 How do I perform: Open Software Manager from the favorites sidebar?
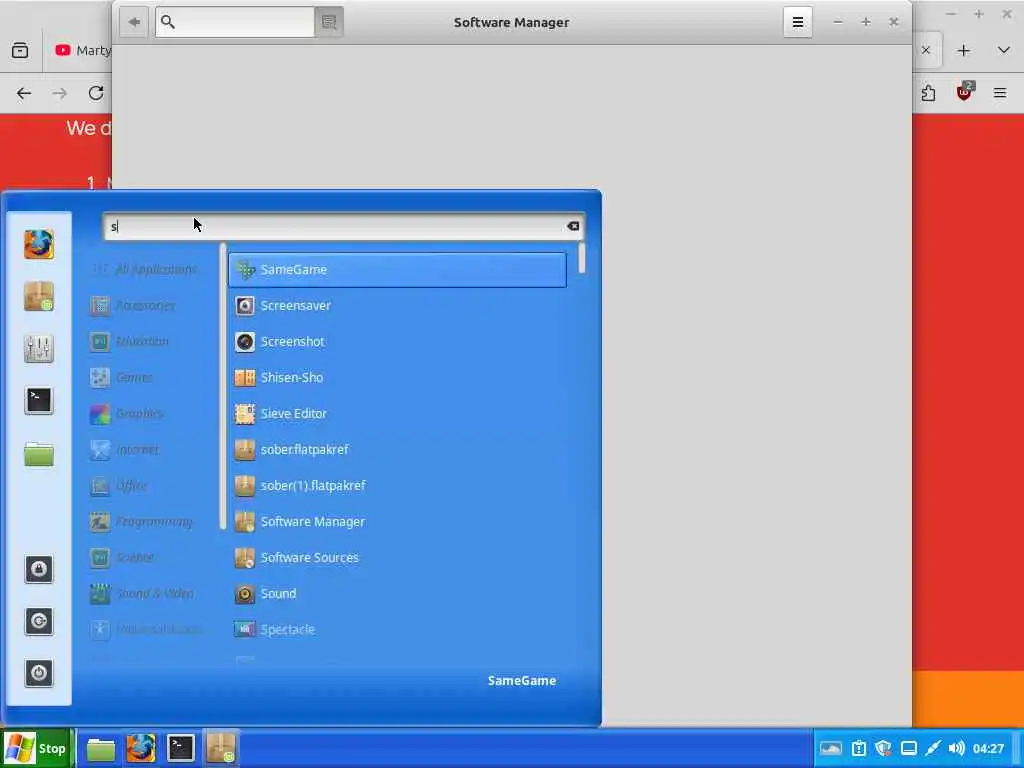(39, 296)
